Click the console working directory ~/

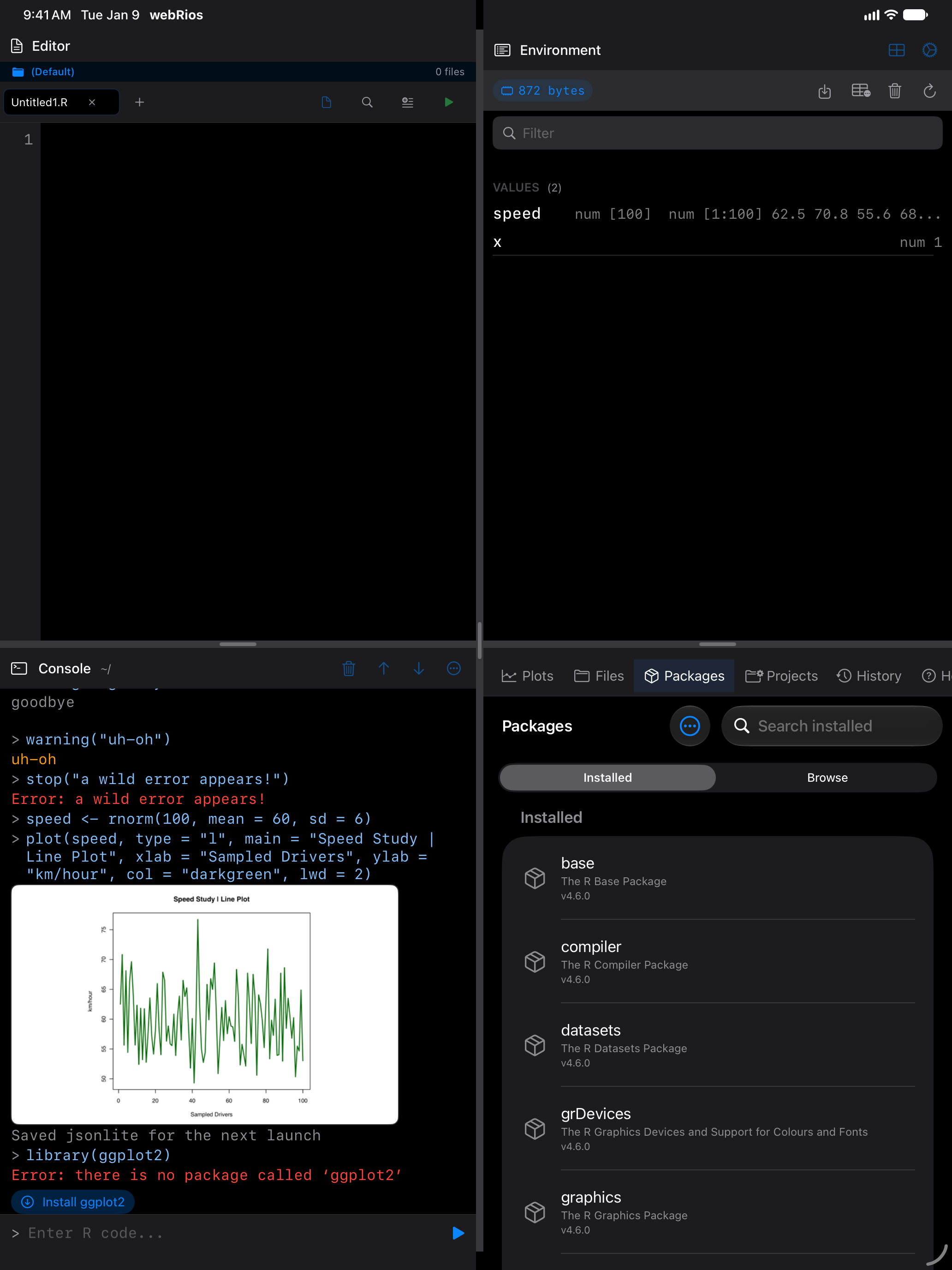click(x=106, y=669)
